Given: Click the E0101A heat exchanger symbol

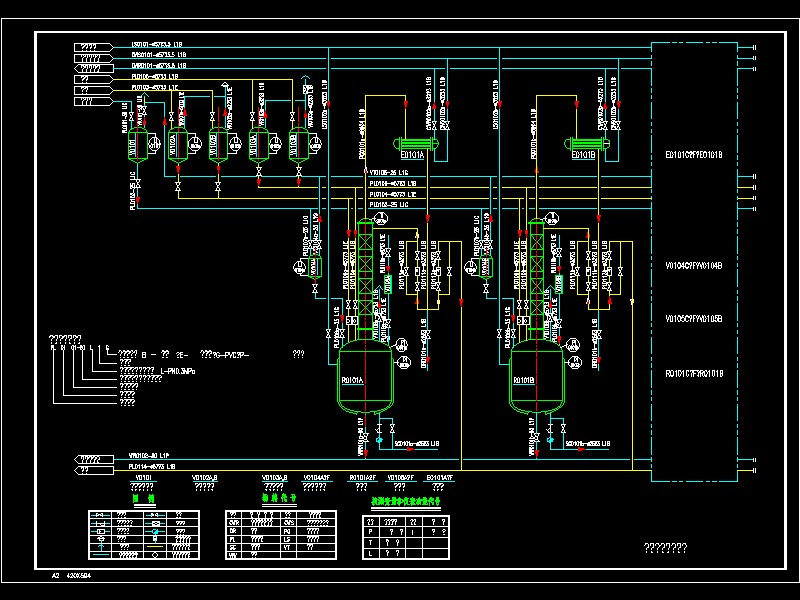Looking at the screenshot, I should 416,144.
